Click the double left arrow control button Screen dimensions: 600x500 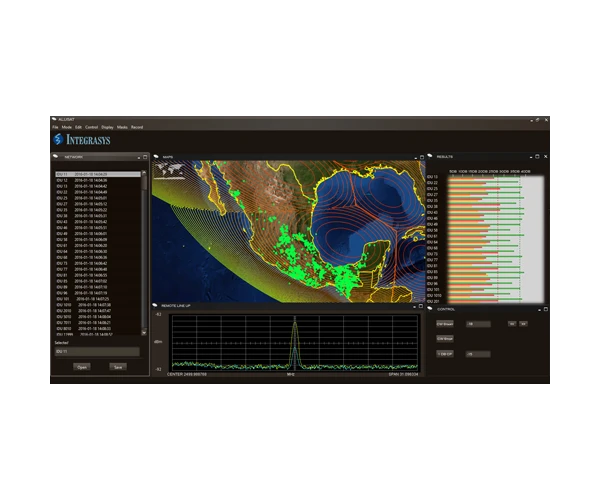512,324
